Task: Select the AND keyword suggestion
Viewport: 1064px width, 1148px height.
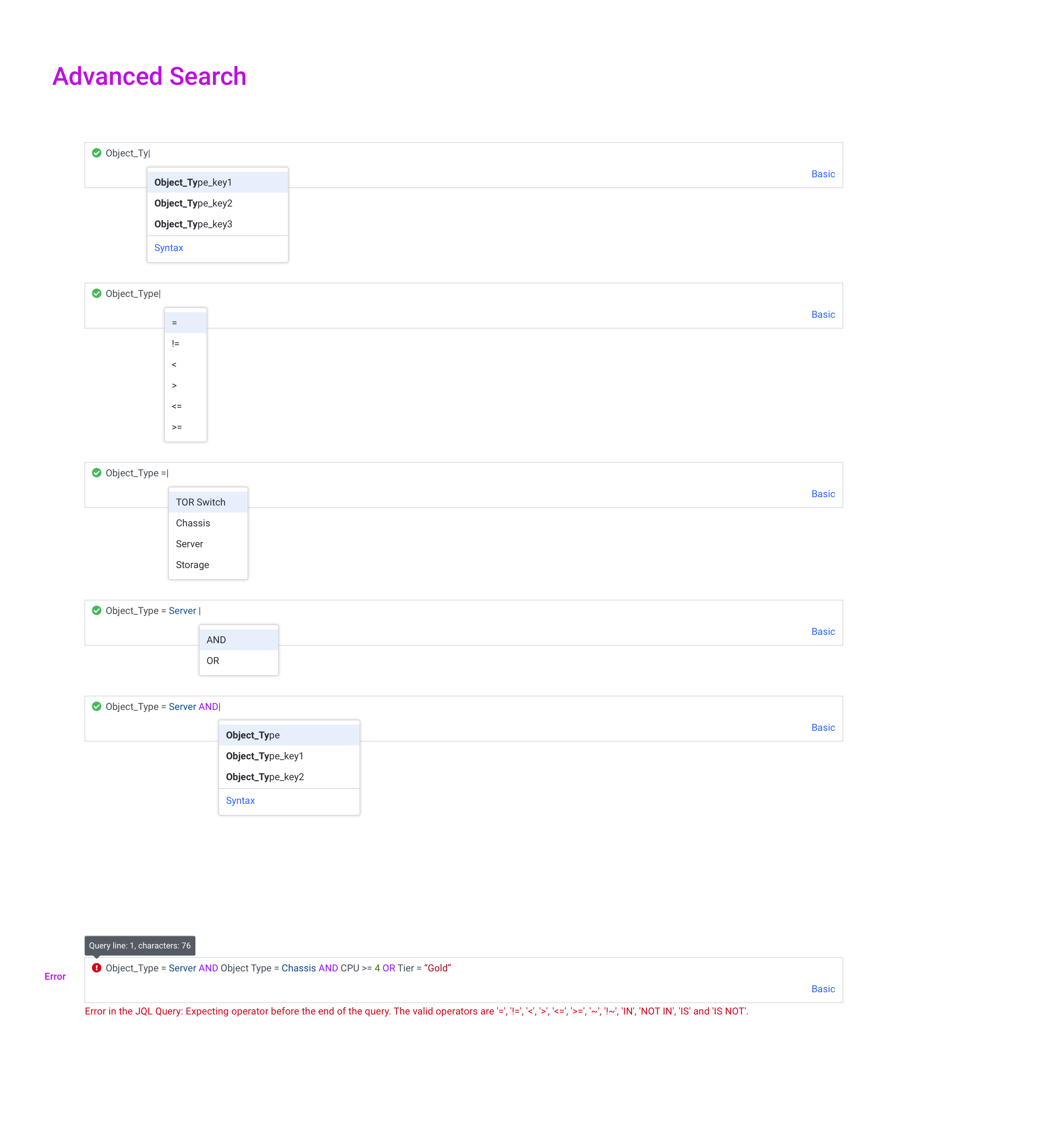Action: coord(239,640)
